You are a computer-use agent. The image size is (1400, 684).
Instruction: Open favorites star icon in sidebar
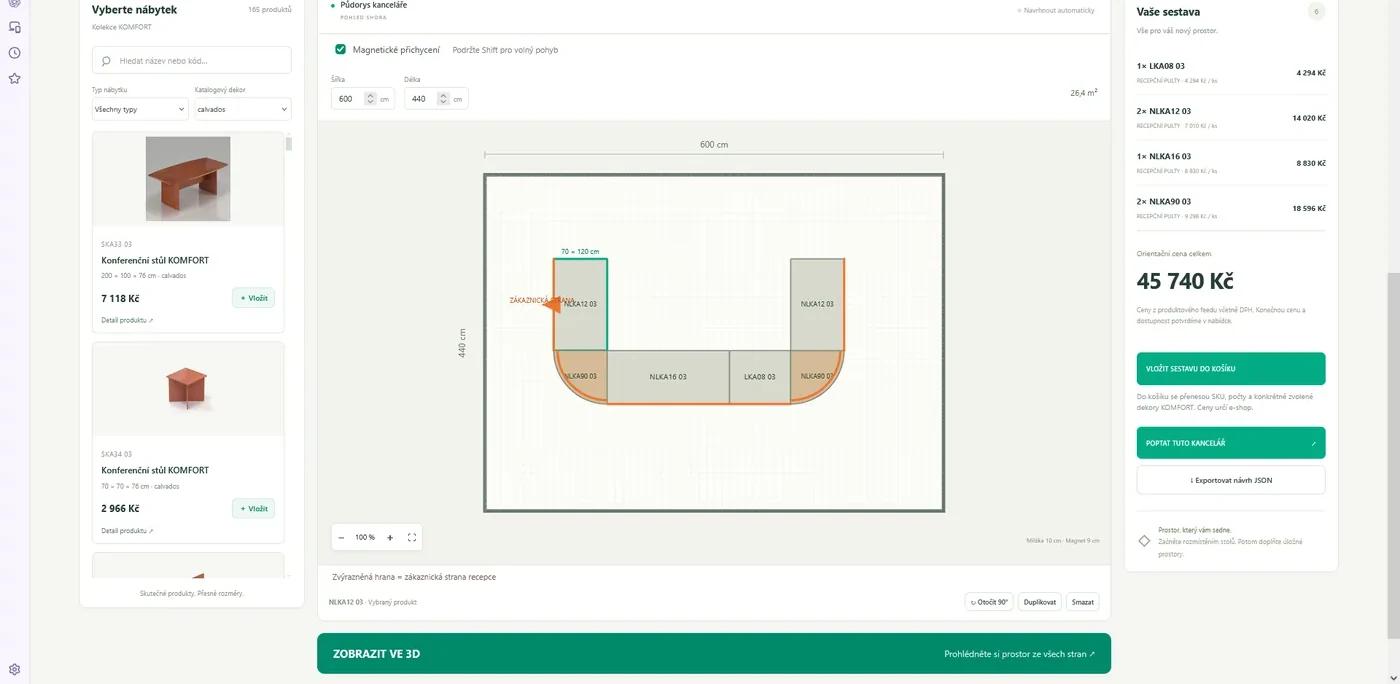14,78
